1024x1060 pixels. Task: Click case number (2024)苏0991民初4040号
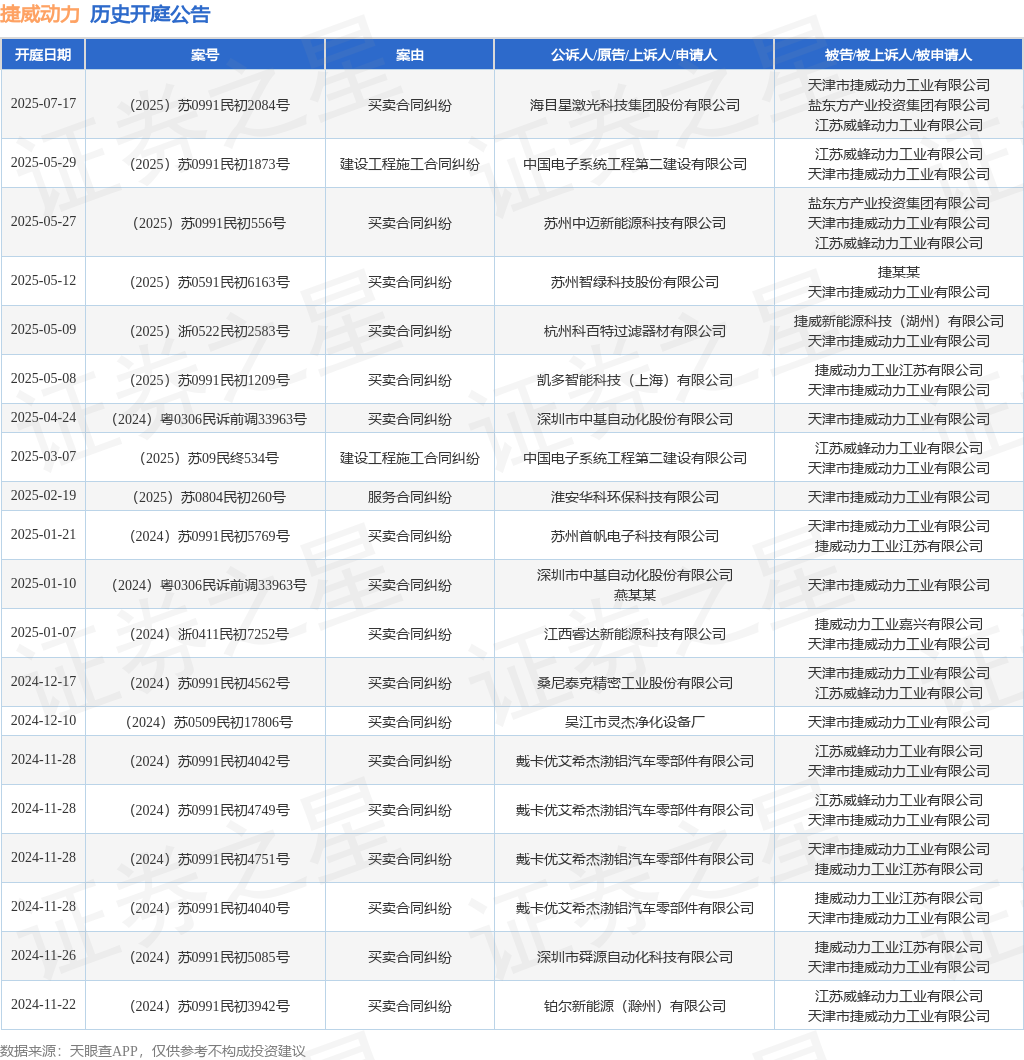click(x=210, y=908)
